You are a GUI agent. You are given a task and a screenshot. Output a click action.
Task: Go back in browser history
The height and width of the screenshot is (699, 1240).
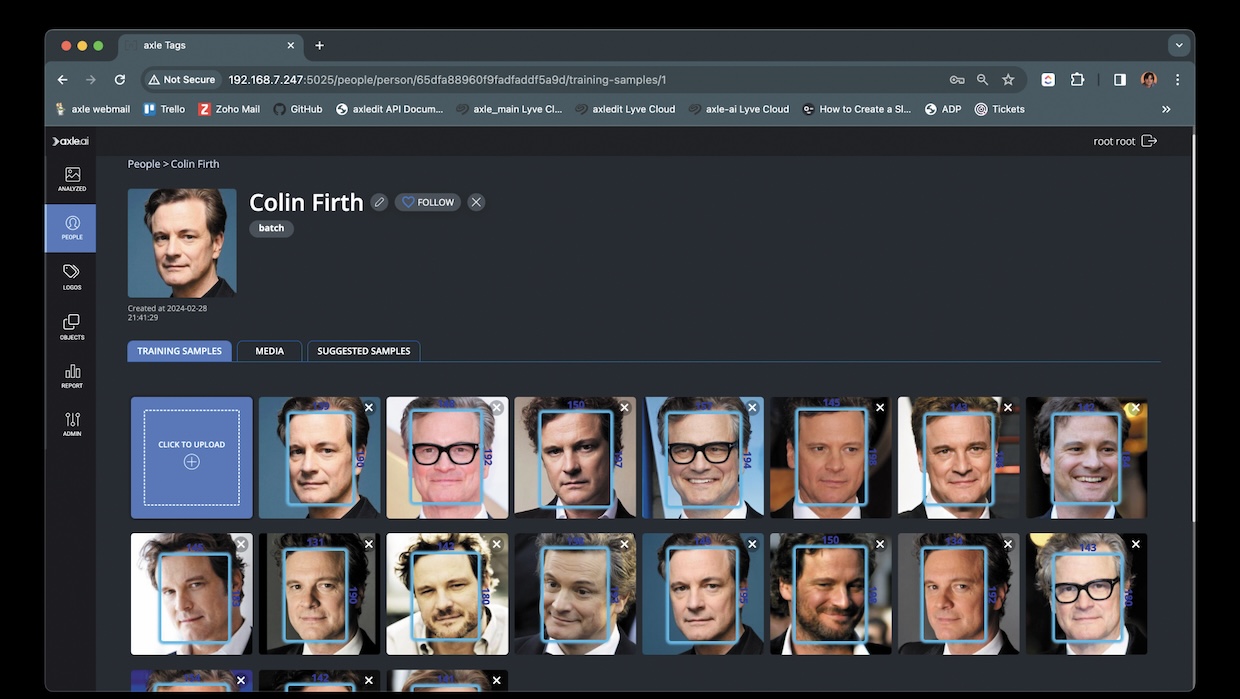63,80
